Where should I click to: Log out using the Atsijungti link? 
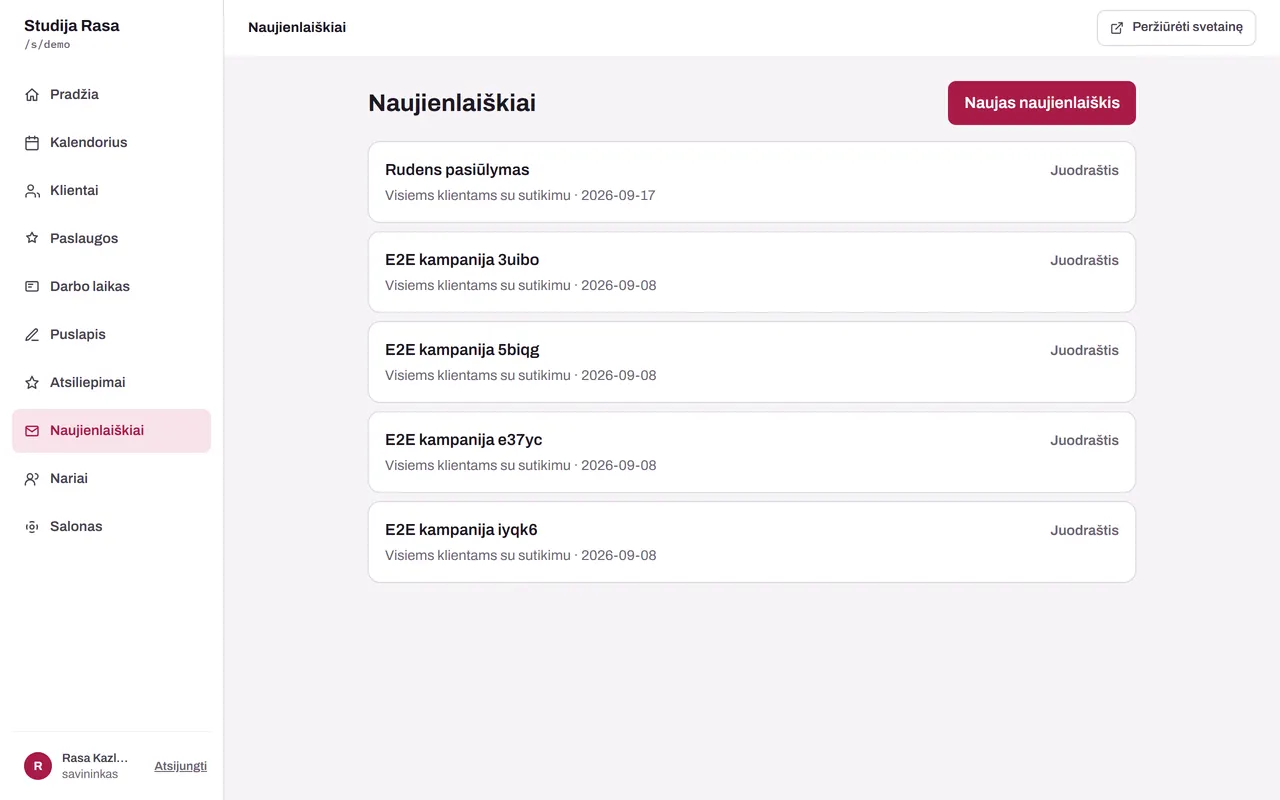180,766
